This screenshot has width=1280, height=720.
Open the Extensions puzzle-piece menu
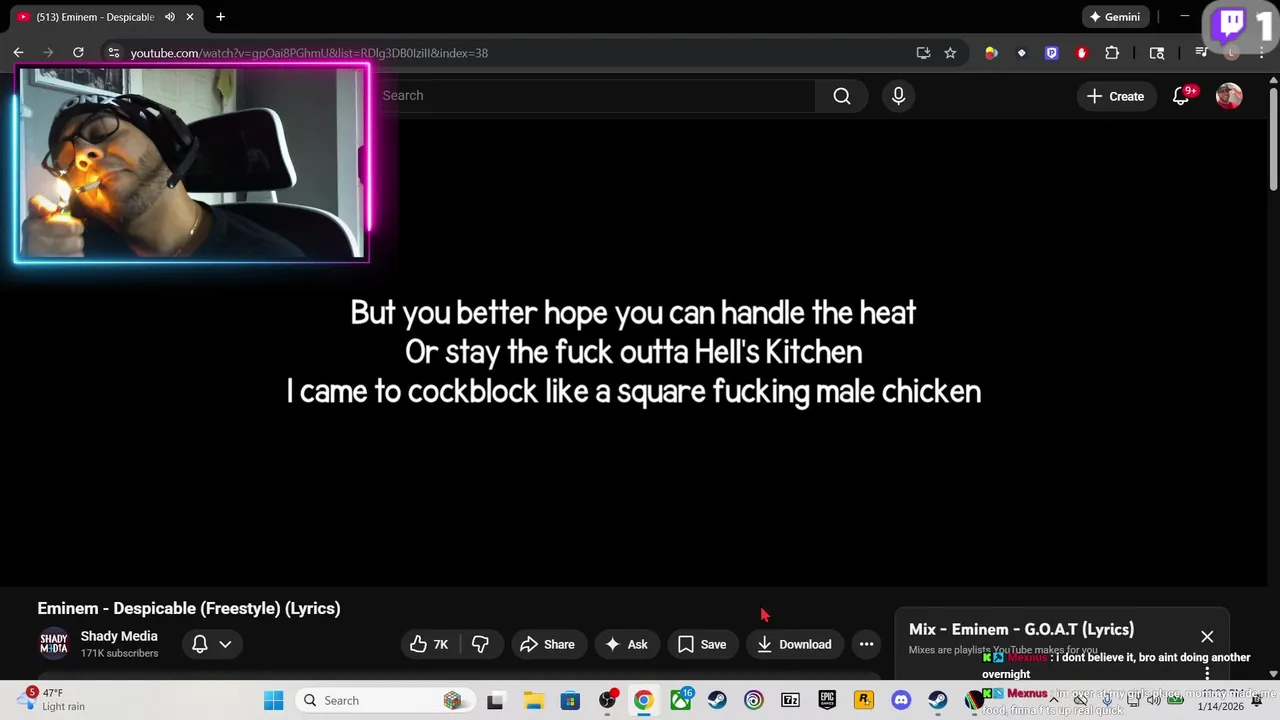(1112, 53)
